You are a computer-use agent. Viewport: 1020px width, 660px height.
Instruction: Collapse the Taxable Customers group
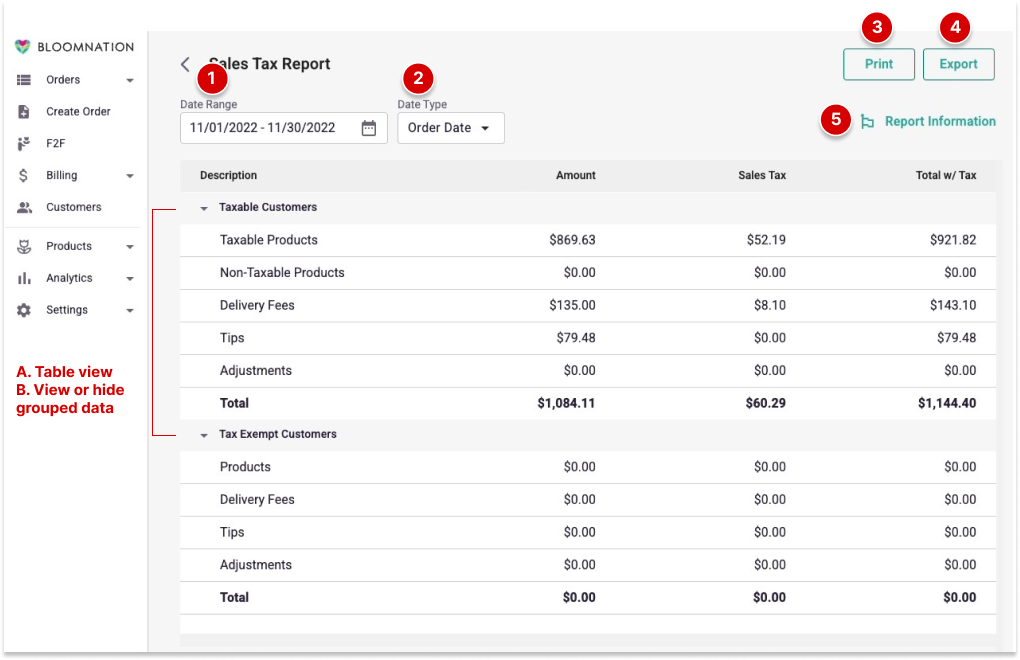[x=204, y=208]
